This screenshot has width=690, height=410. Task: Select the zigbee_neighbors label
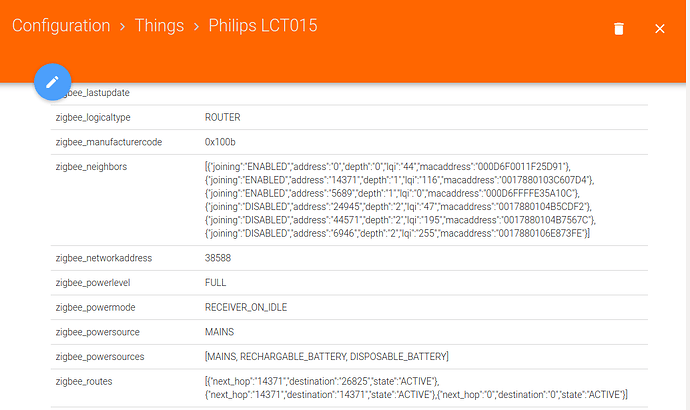(x=91, y=167)
